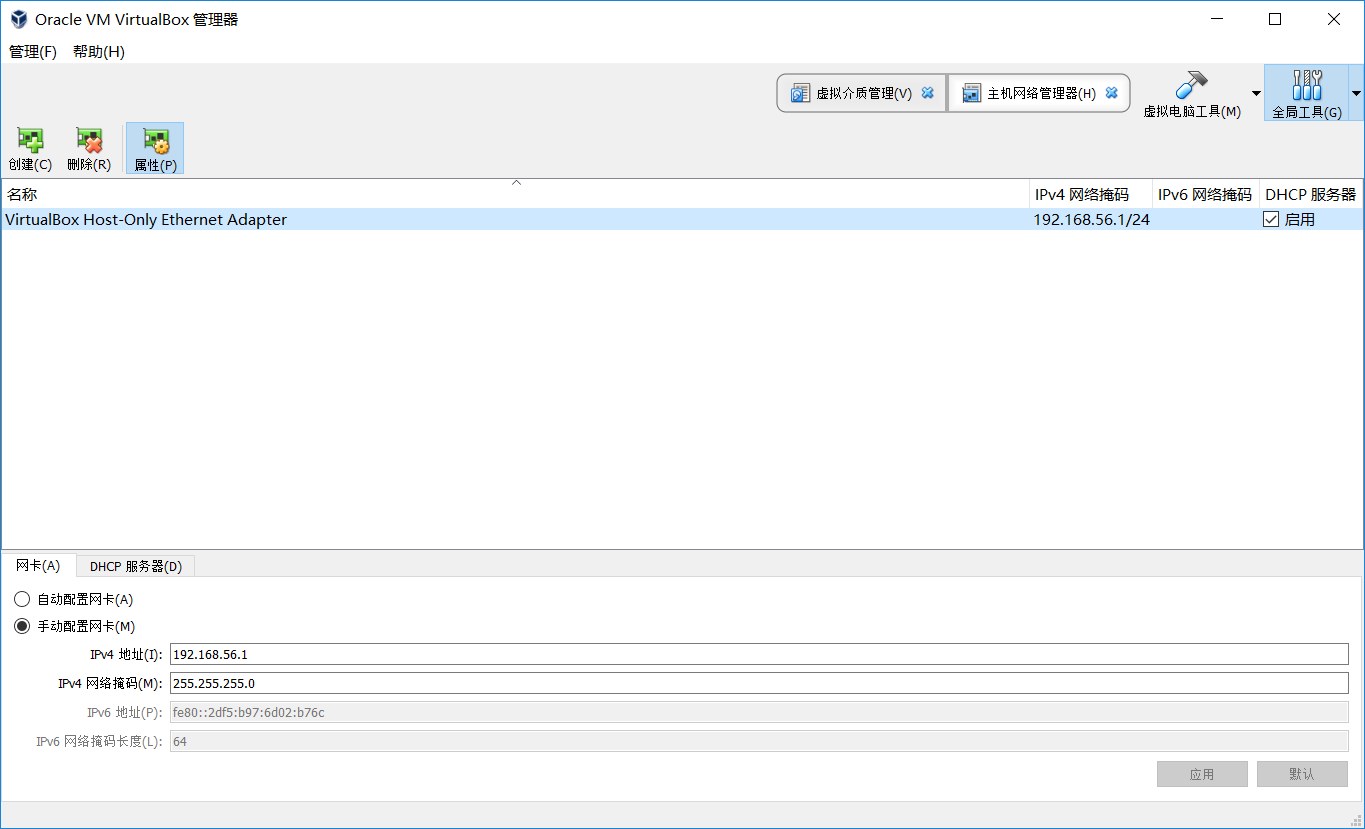Select 自动配置网卡(A) radio button
Viewport: 1365px width, 829px height.
22,599
